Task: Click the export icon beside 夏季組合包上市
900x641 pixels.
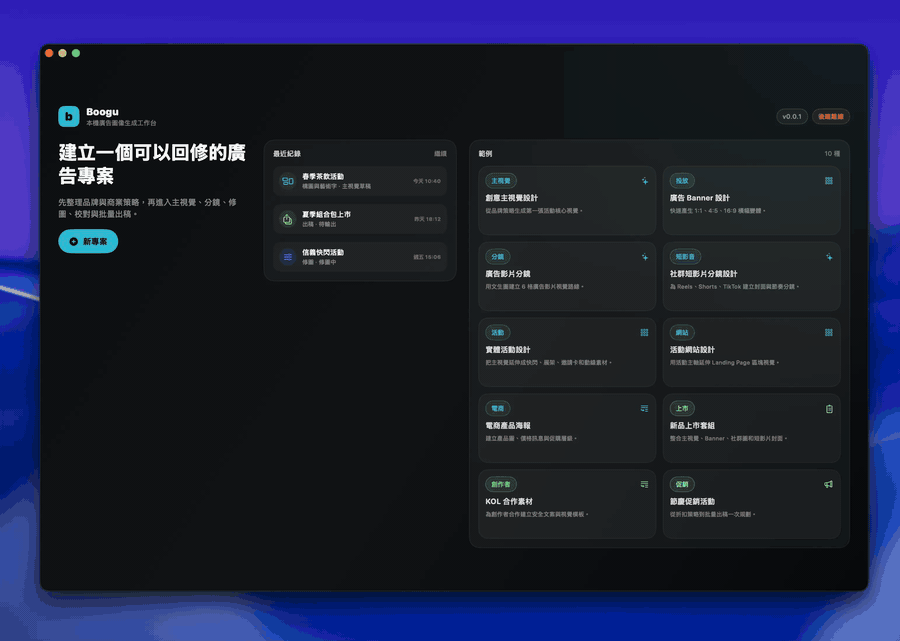Action: [x=288, y=219]
